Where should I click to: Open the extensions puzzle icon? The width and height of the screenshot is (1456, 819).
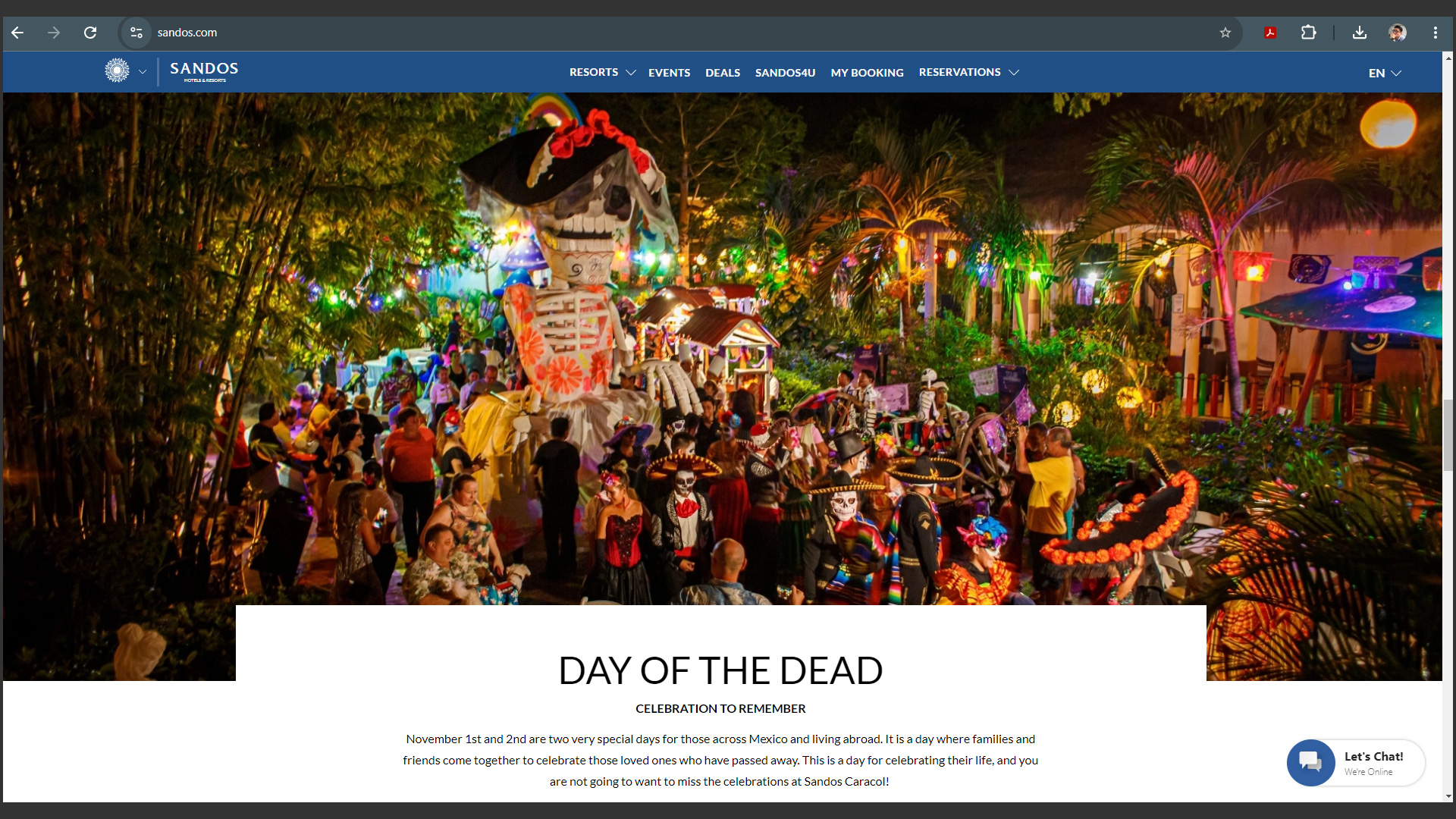pyautogui.click(x=1308, y=33)
